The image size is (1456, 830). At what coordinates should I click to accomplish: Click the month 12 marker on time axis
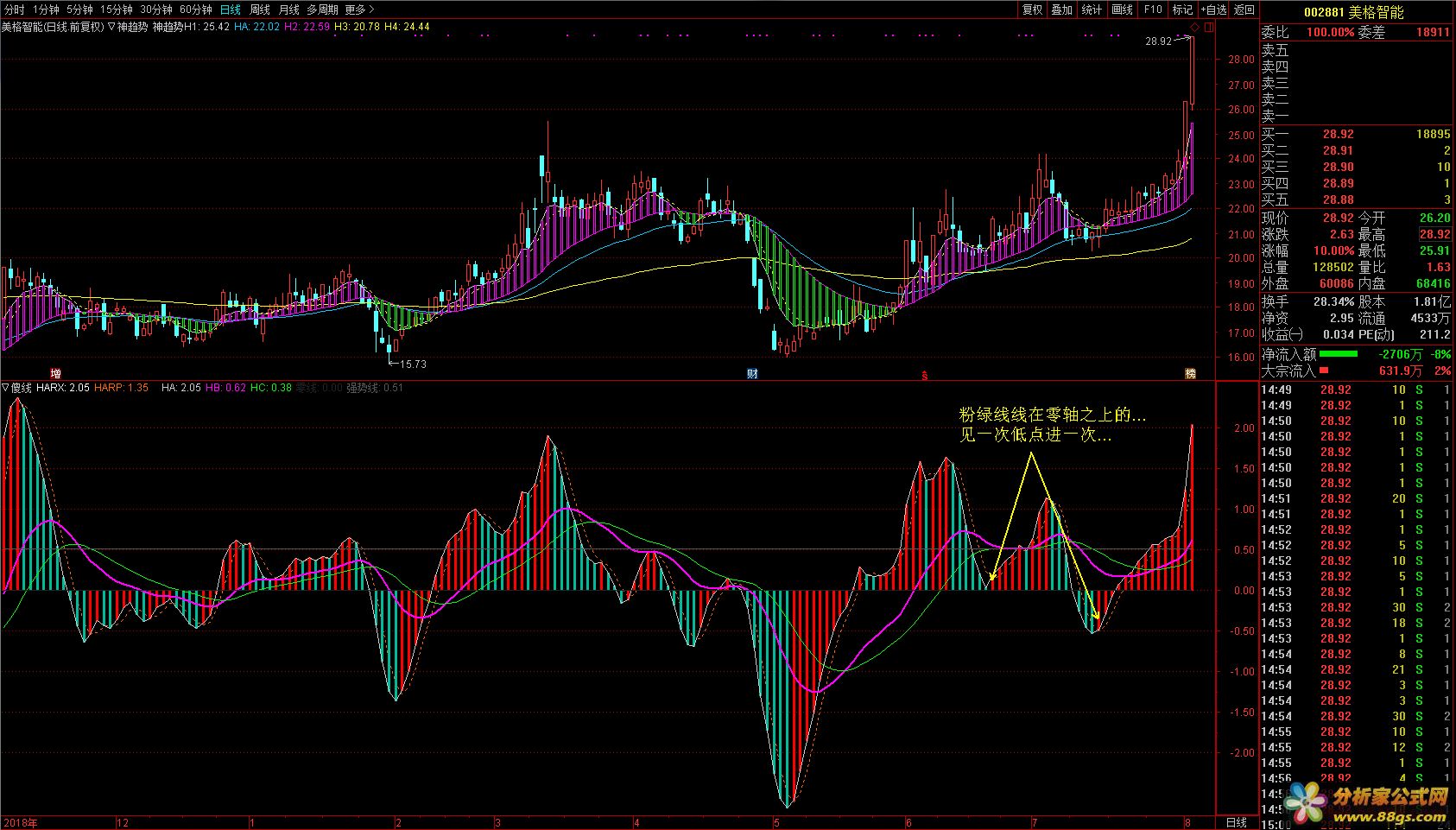pos(123,823)
